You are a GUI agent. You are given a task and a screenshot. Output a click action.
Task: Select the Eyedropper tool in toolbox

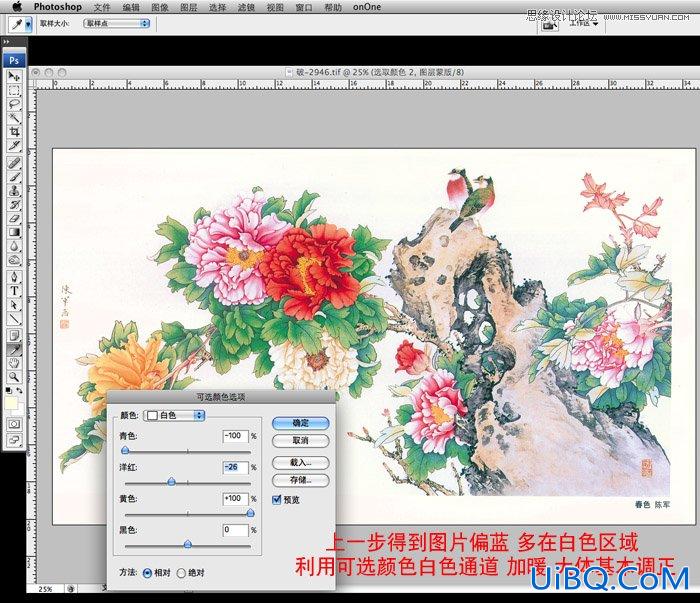click(14, 349)
